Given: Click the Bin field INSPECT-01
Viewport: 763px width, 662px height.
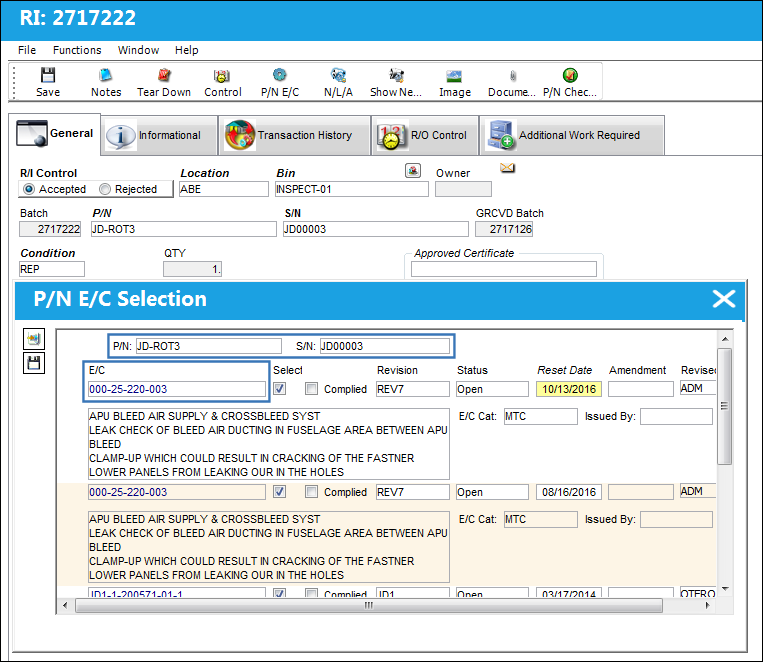Looking at the screenshot, I should coord(351,189).
